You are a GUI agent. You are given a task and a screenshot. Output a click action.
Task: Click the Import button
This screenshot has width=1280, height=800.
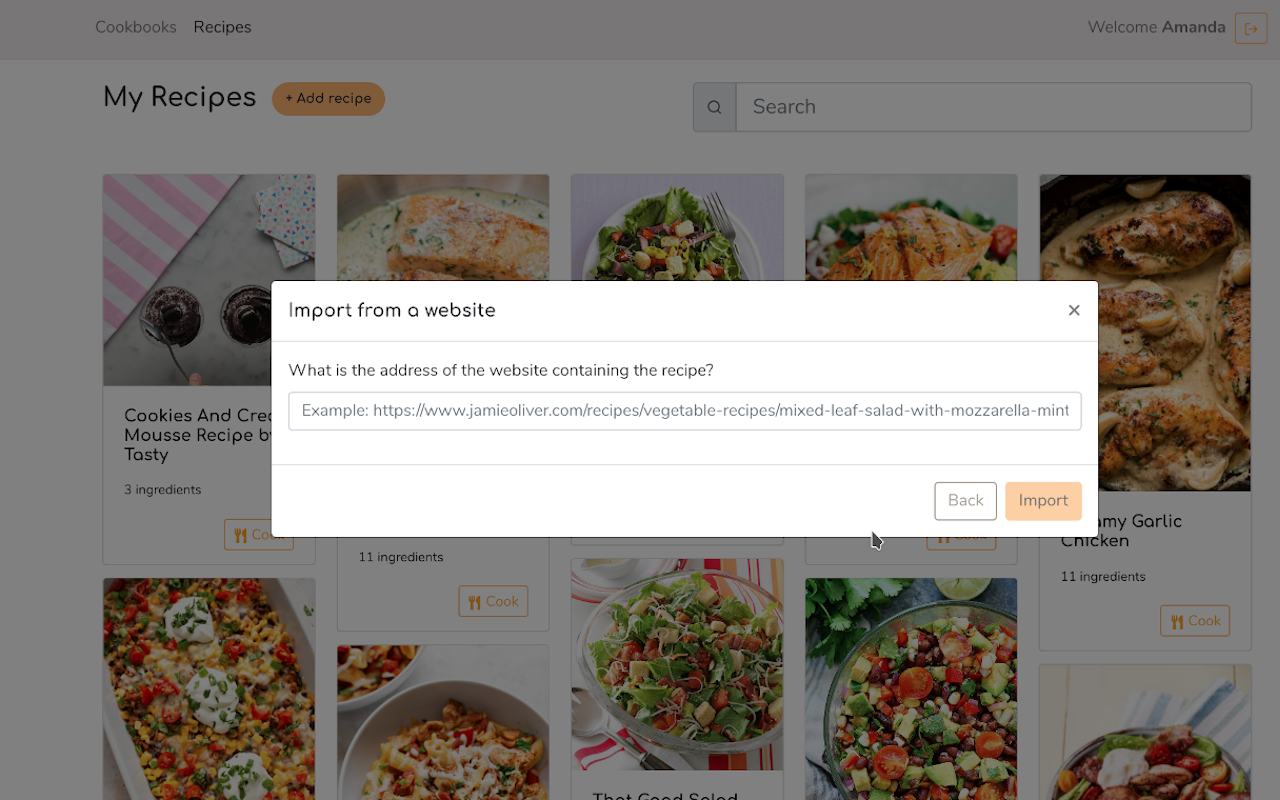(x=1043, y=500)
